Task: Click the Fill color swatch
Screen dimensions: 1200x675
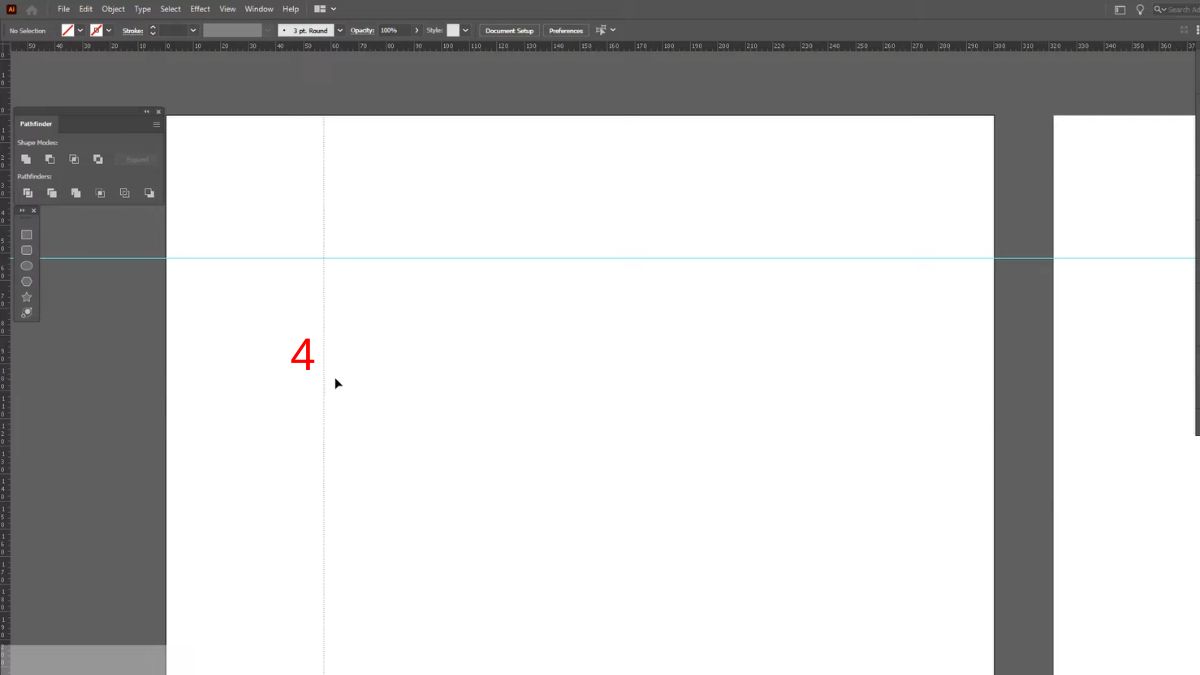Action: (x=68, y=30)
